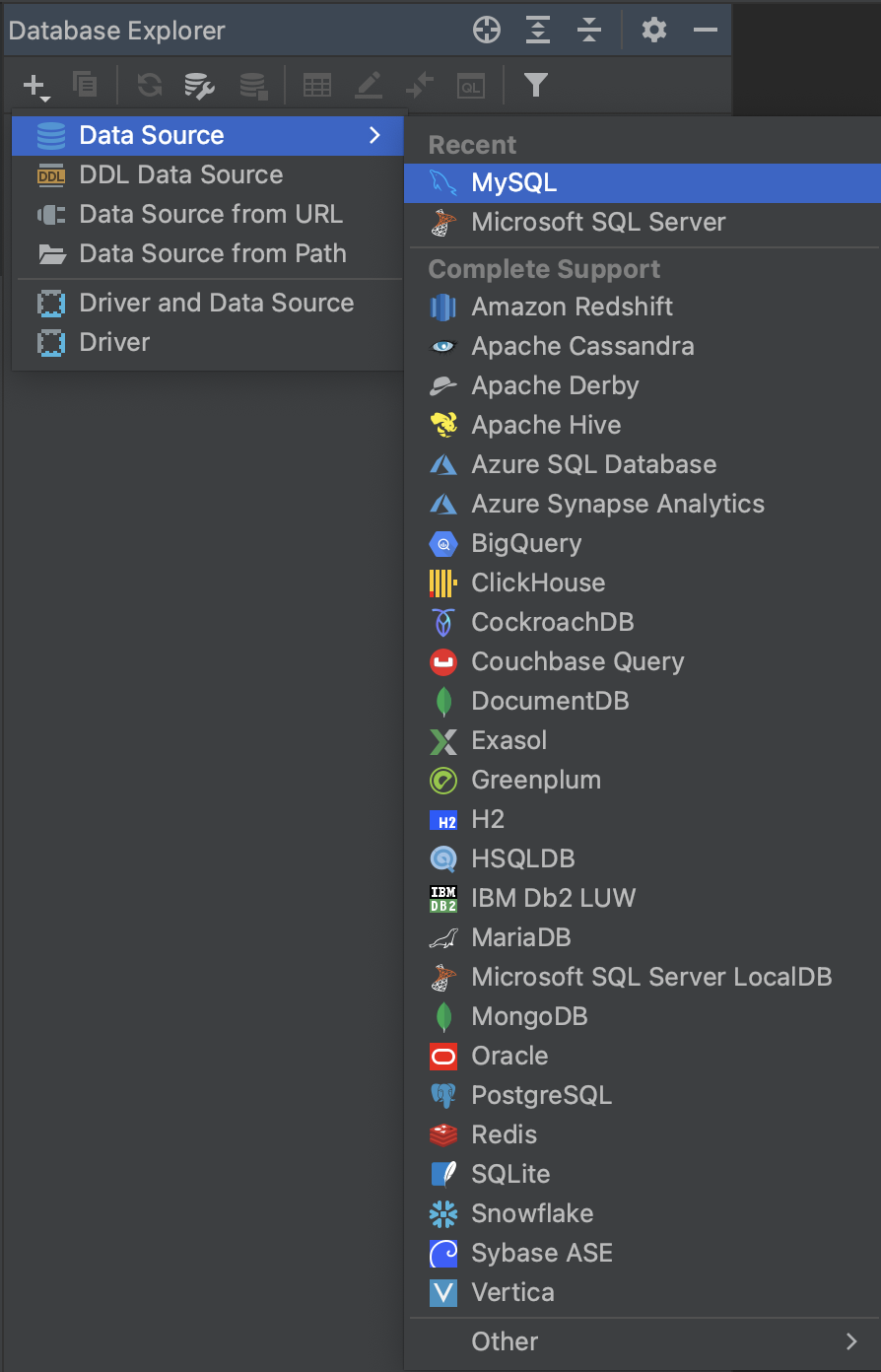The height and width of the screenshot is (1372, 881).
Task: Select Data Source from Path
Action: [x=208, y=253]
